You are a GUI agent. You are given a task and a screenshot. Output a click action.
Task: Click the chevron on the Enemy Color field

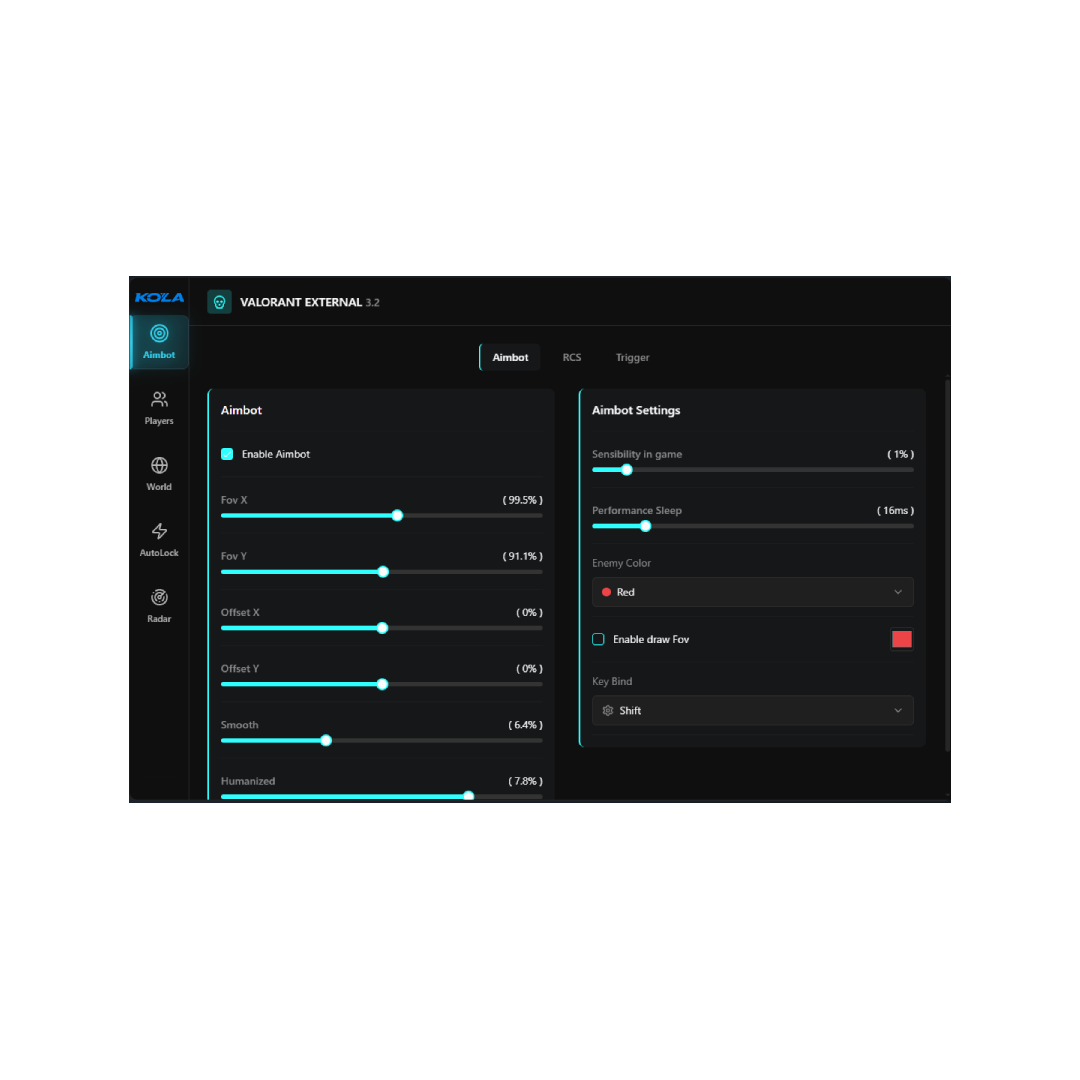click(897, 592)
